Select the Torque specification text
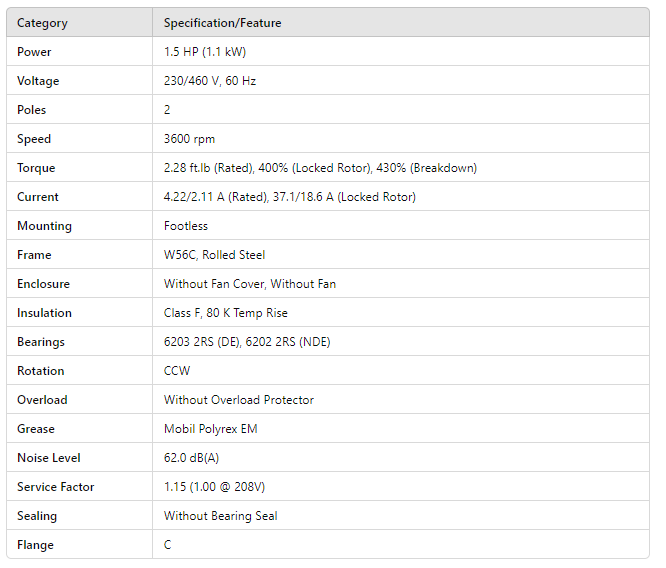666x568 pixels. click(x=320, y=168)
